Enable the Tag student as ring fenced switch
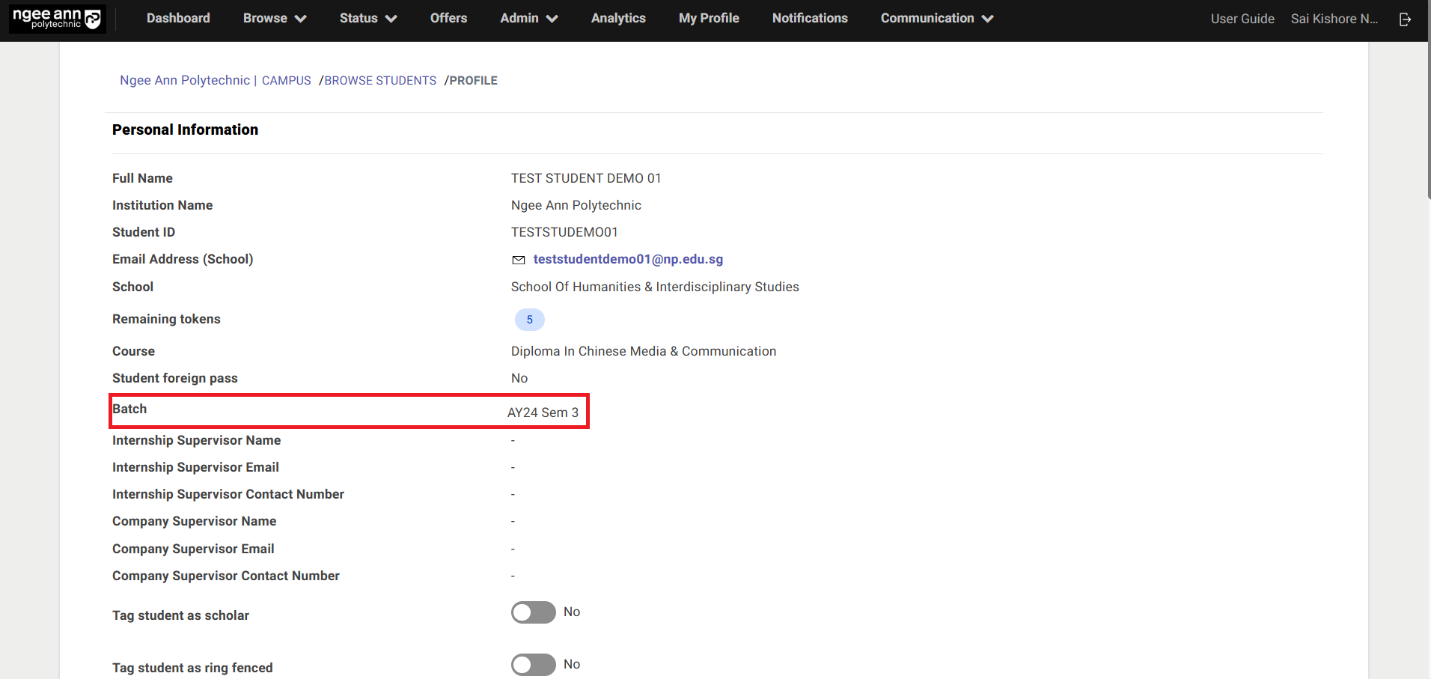The width and height of the screenshot is (1431, 679). tap(533, 665)
